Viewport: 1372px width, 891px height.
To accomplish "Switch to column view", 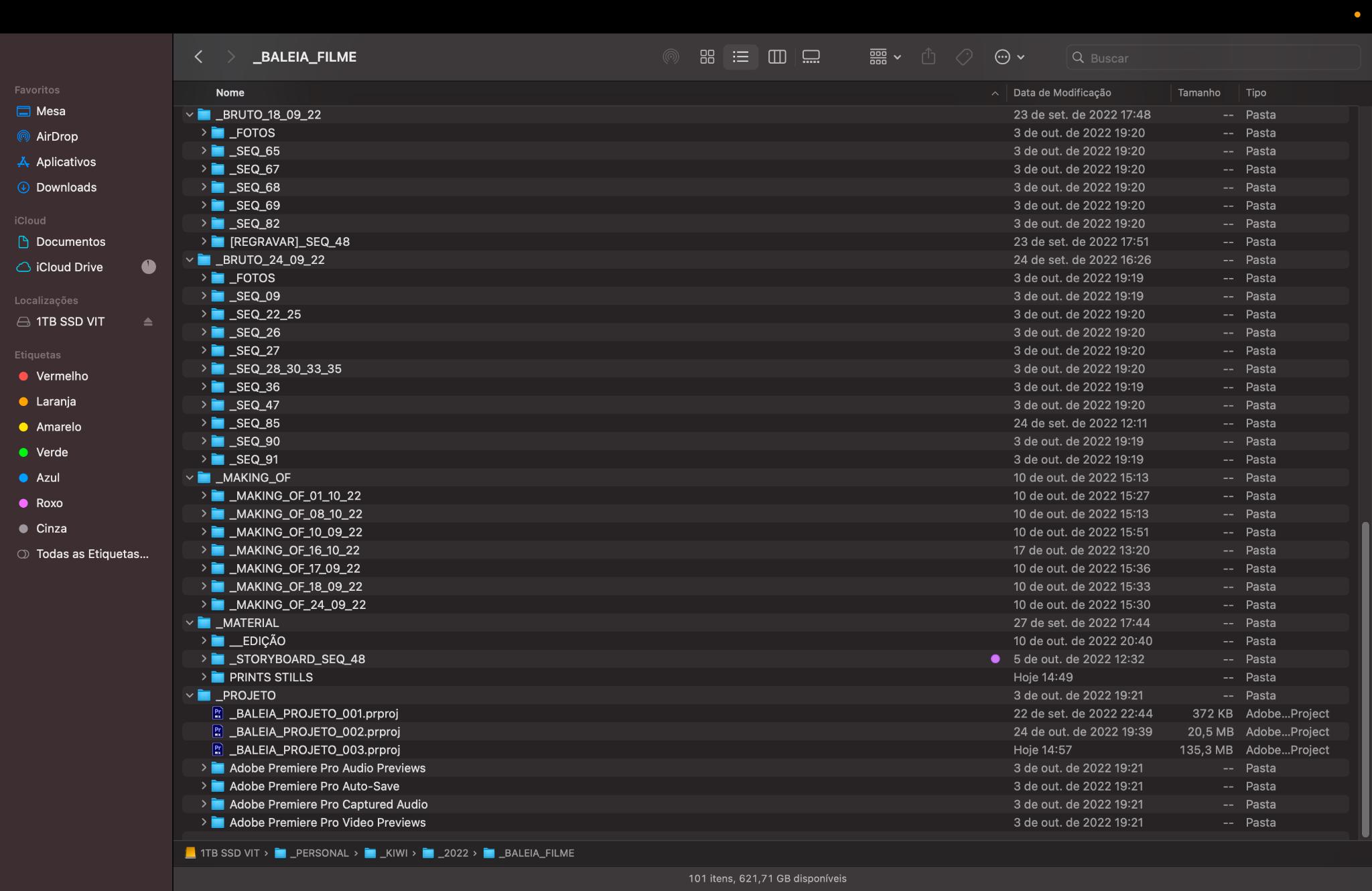I will [x=776, y=57].
